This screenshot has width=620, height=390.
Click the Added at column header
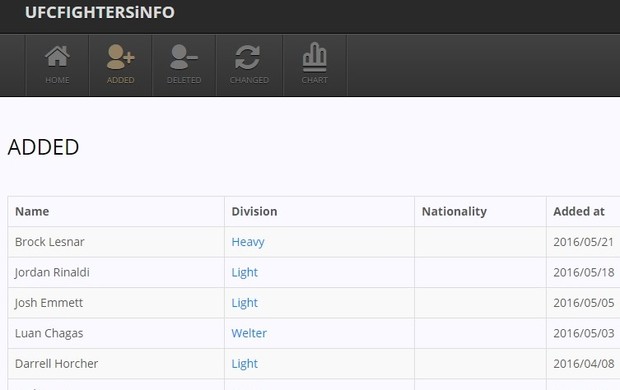(x=583, y=212)
